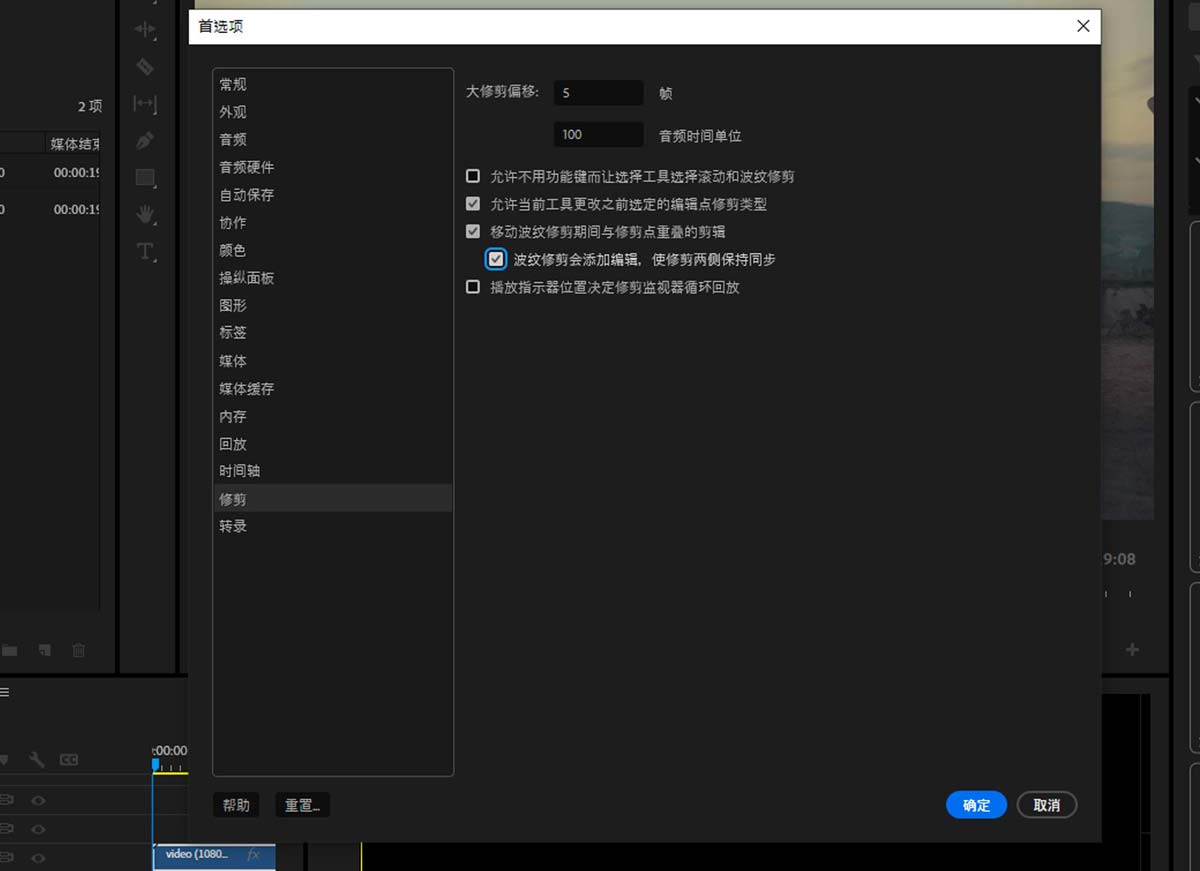Enable 允许不用功能键而让选择工具选择滚动和波纹修剪 checkbox
The width and height of the screenshot is (1200, 871).
click(x=473, y=176)
